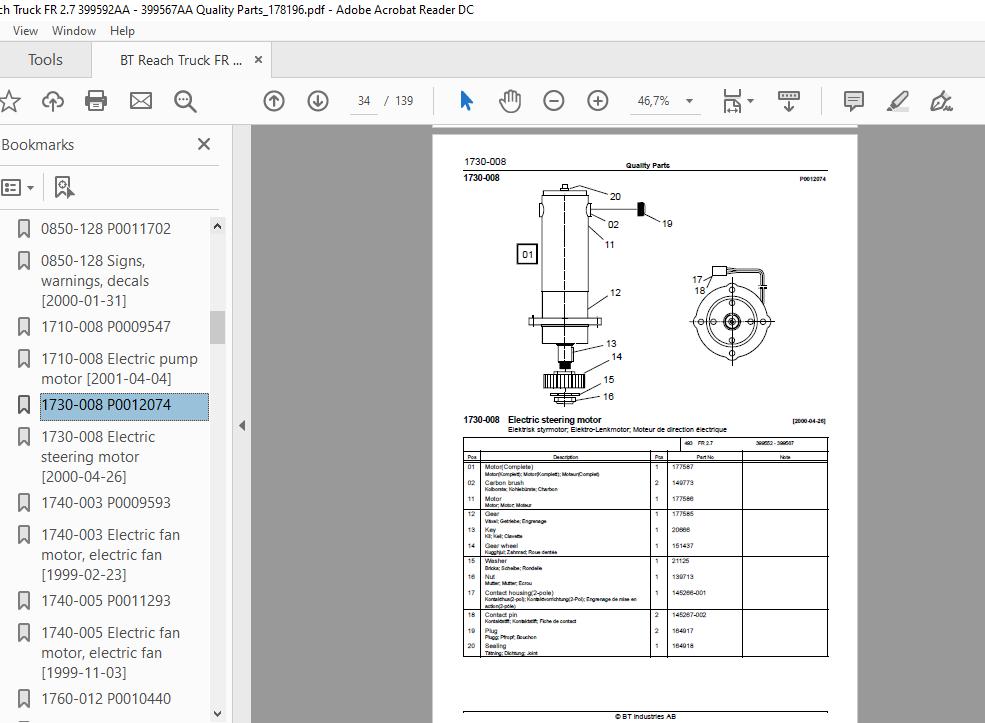Image resolution: width=985 pixels, height=723 pixels.
Task: Send the file by email via the envelope icon
Action: 141,101
